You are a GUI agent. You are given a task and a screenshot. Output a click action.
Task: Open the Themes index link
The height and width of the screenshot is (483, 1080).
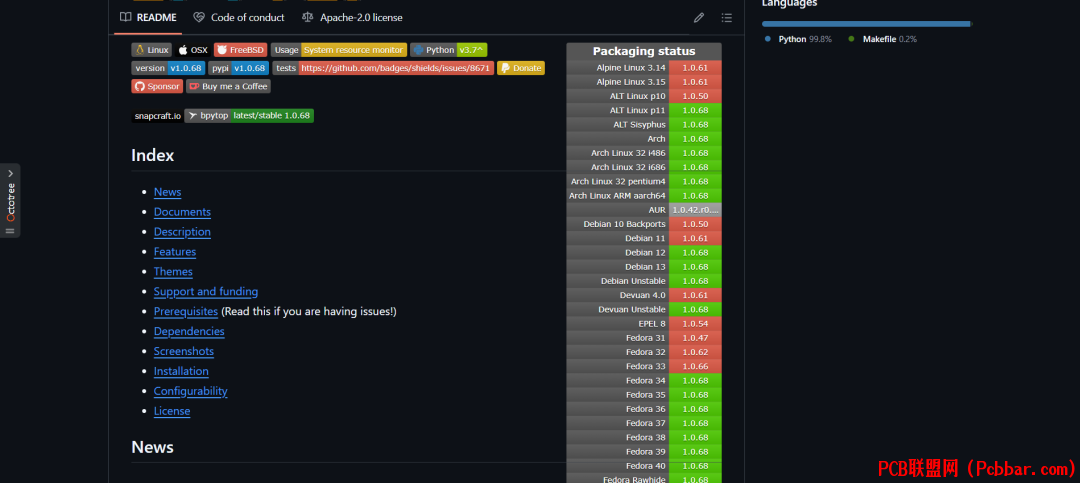tap(173, 271)
